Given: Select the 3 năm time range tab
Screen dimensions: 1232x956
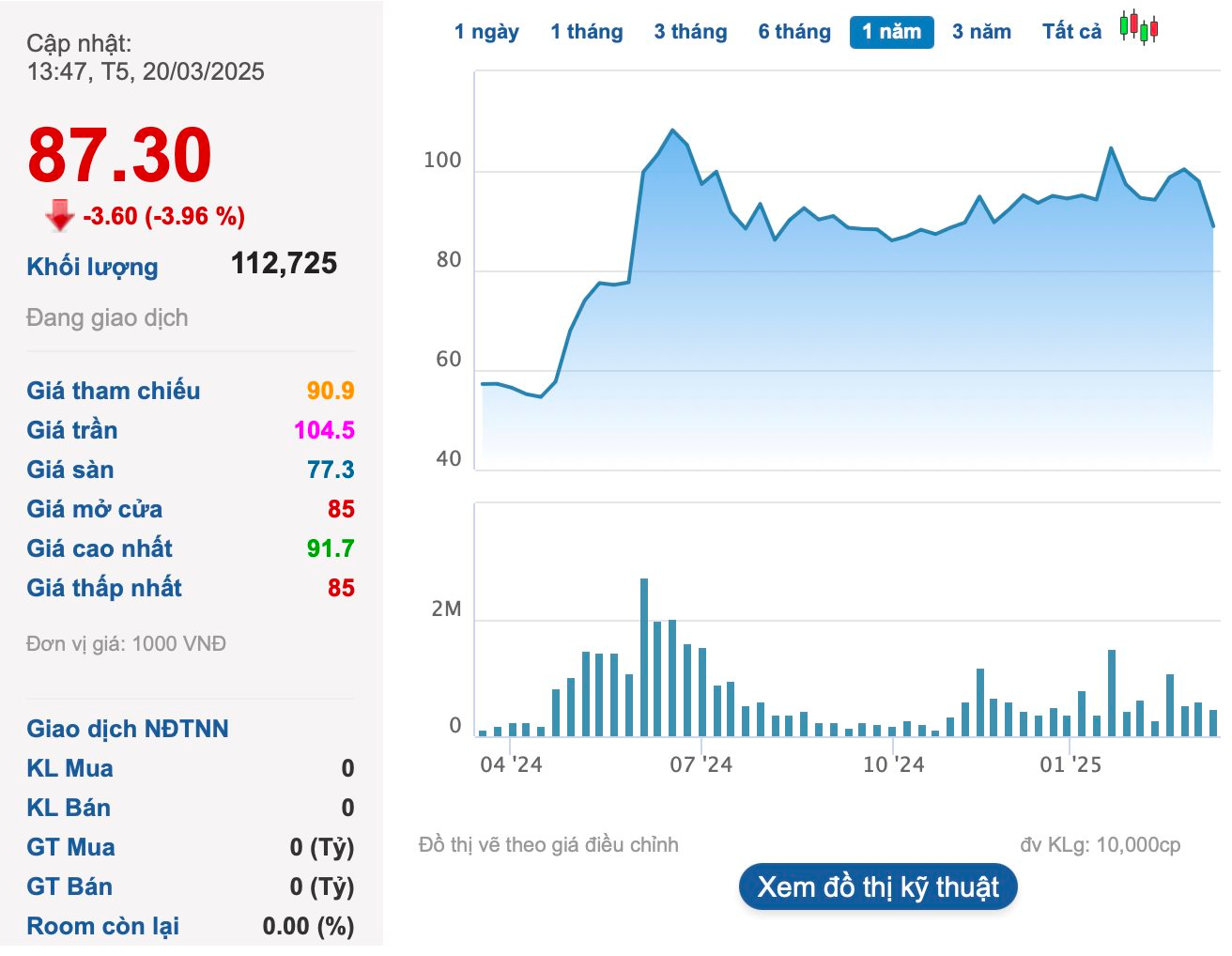Looking at the screenshot, I should click(981, 32).
